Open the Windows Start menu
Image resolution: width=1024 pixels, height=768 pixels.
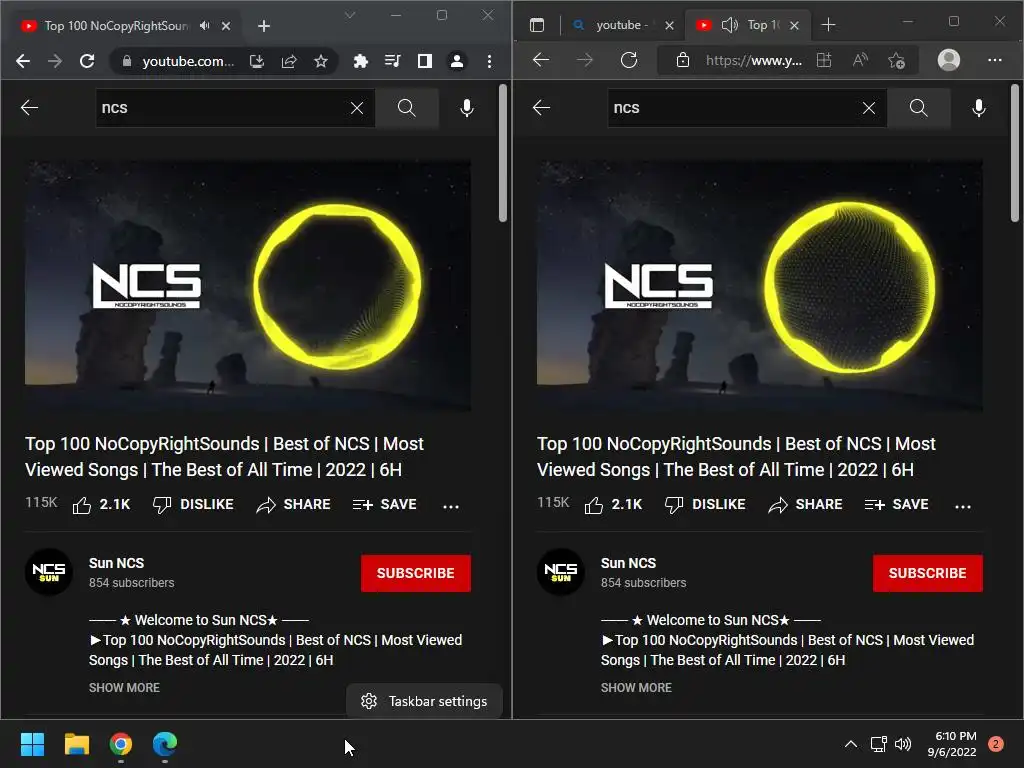coord(32,744)
